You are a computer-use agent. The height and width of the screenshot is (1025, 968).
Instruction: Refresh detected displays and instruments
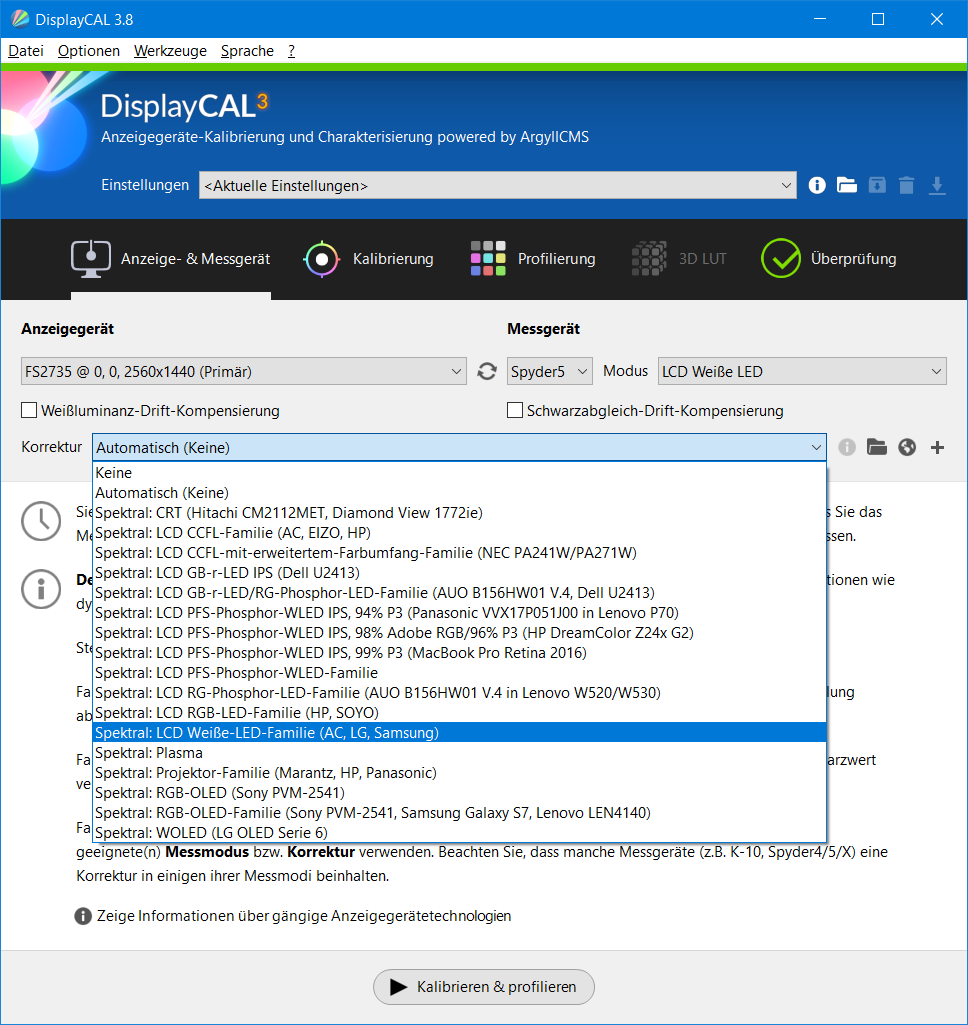(487, 371)
